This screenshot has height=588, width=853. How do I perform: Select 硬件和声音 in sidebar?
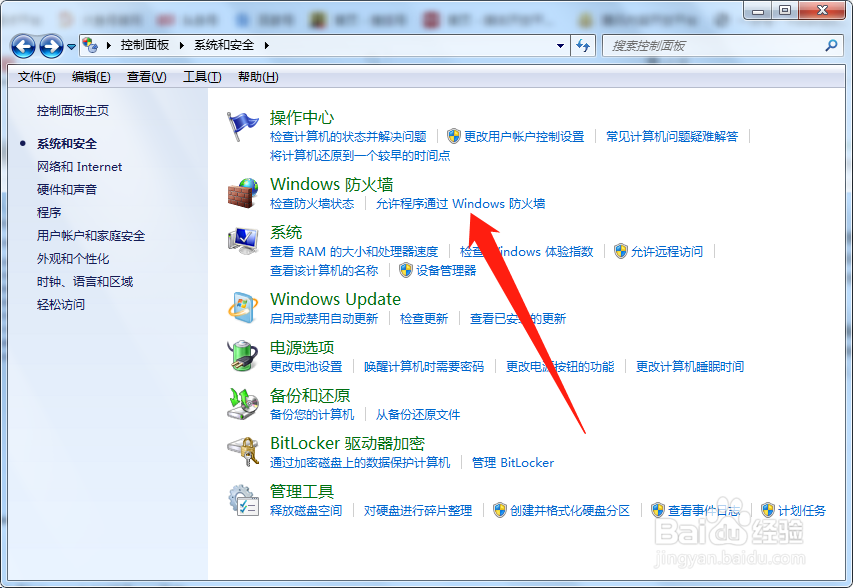coord(66,189)
